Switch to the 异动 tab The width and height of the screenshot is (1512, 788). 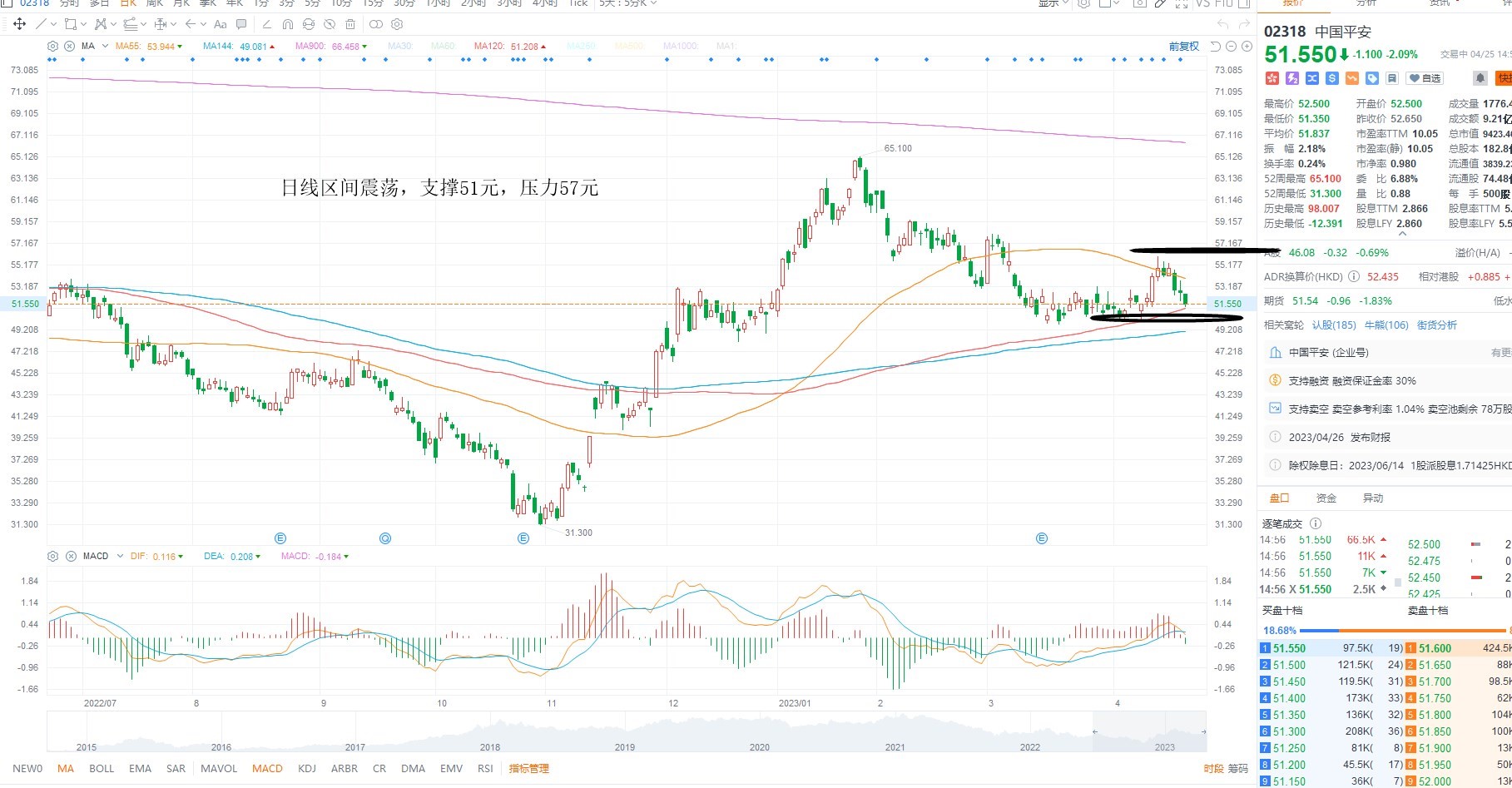(x=1373, y=498)
